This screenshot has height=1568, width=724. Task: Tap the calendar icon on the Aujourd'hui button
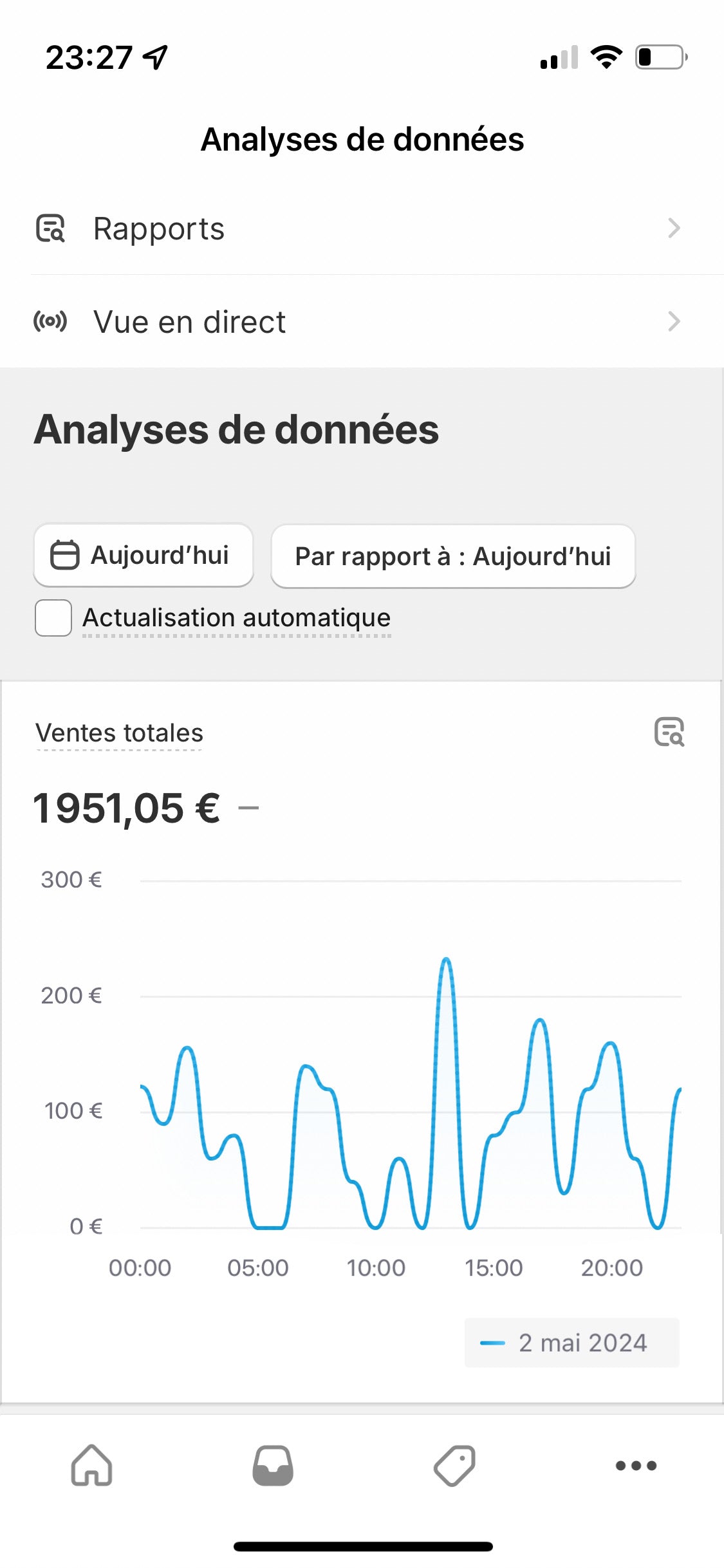click(64, 555)
